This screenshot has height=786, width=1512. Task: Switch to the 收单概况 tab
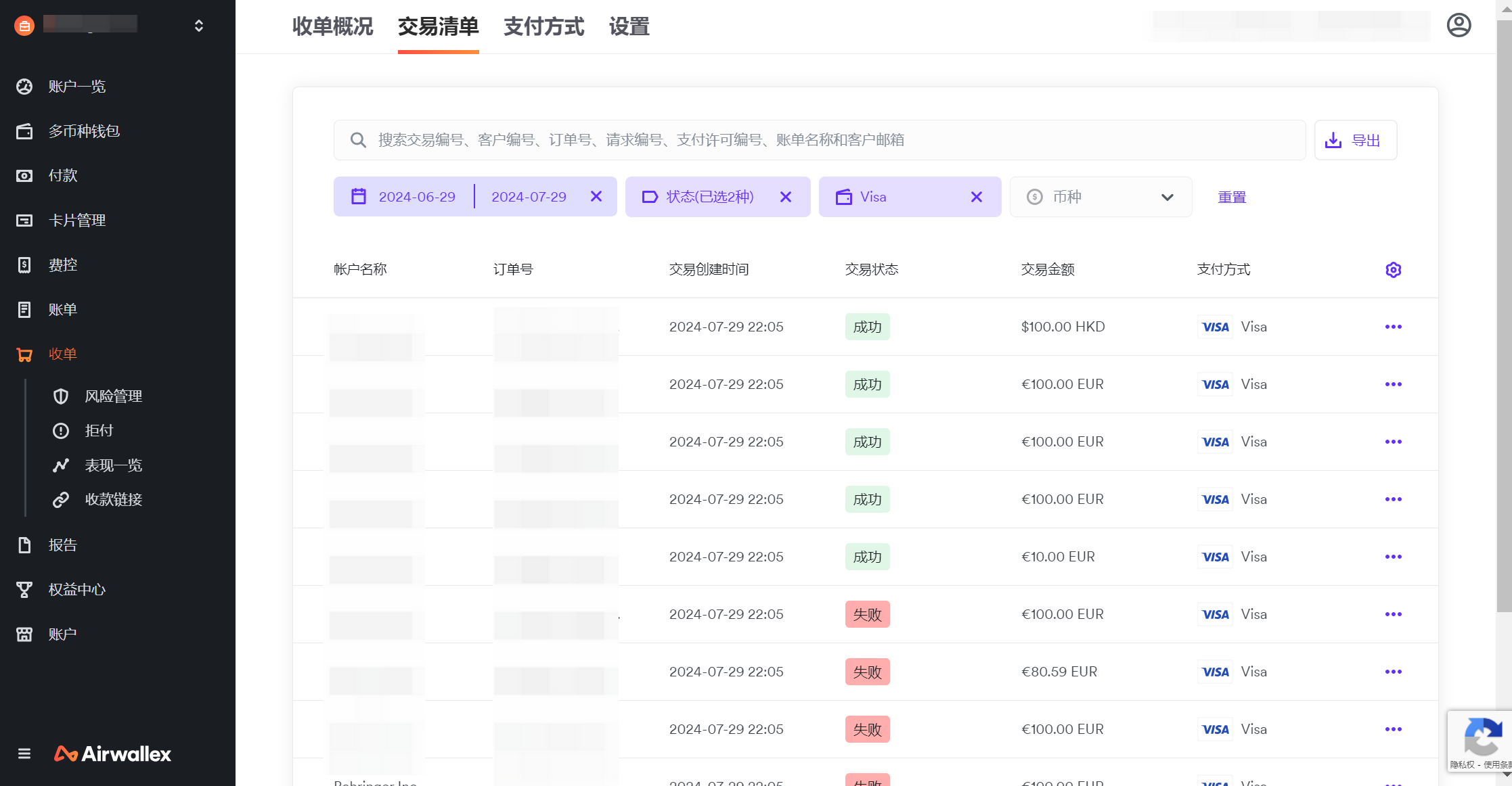pos(332,27)
